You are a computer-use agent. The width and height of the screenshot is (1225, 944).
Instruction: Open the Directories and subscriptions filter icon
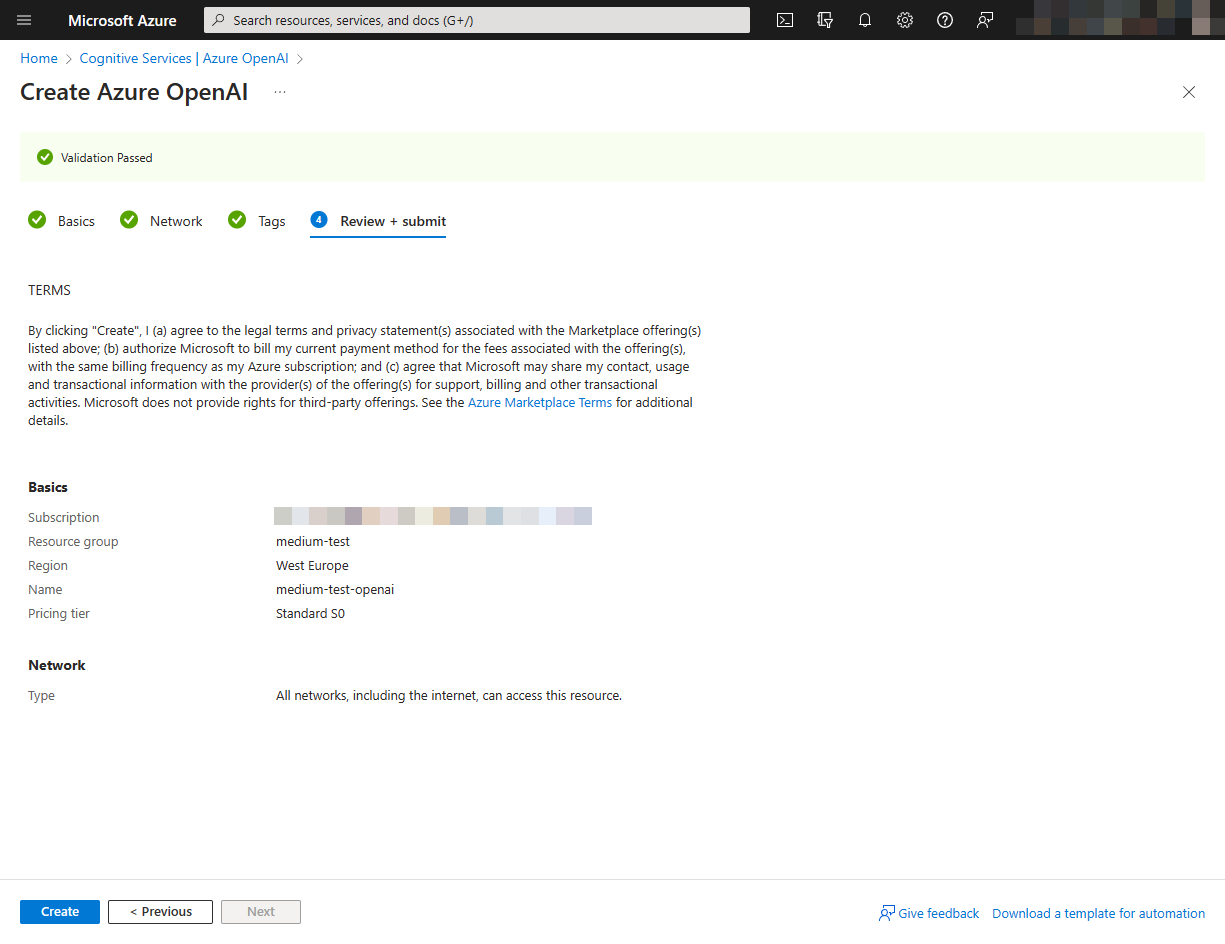(825, 20)
